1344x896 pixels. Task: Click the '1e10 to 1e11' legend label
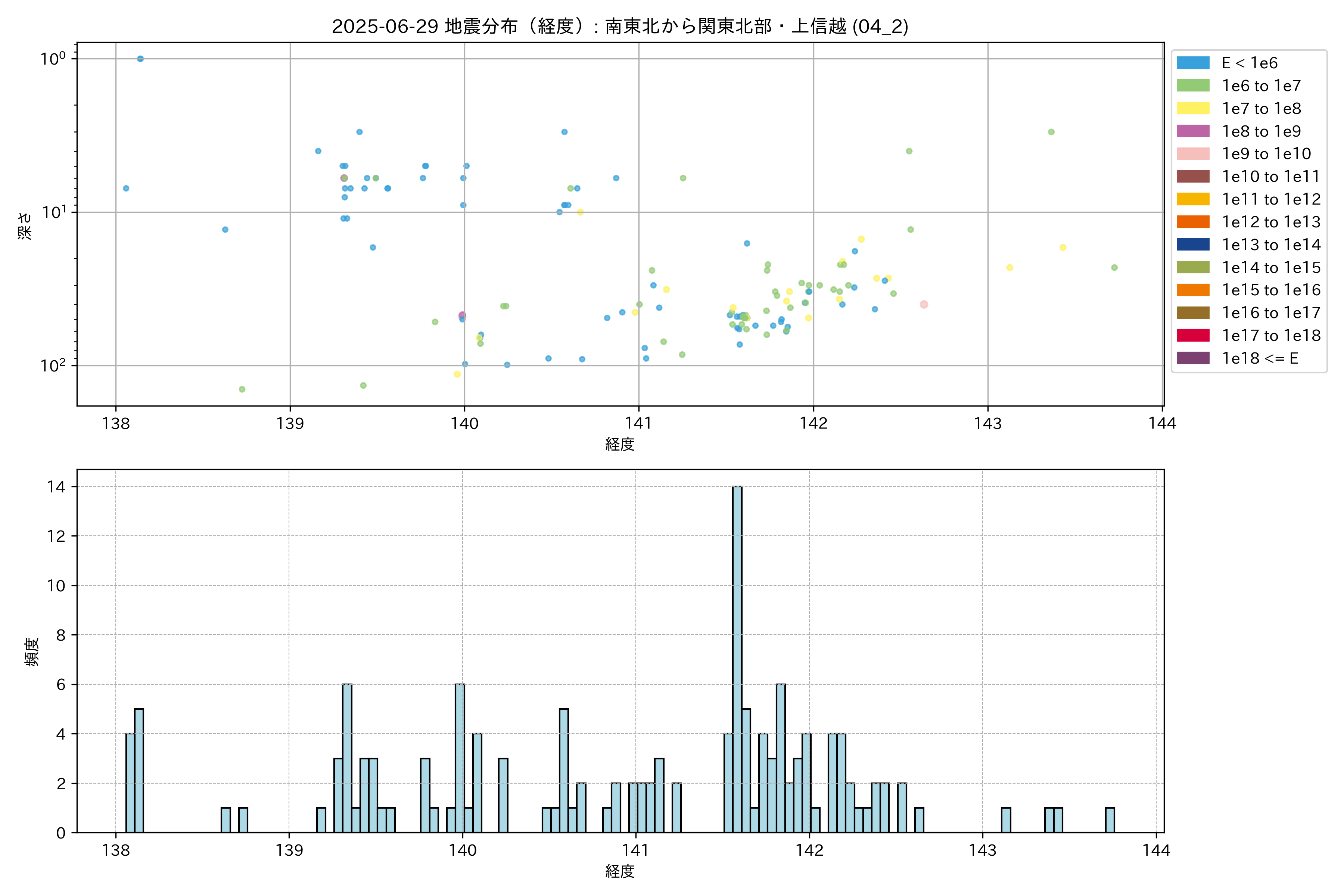tap(1271, 177)
